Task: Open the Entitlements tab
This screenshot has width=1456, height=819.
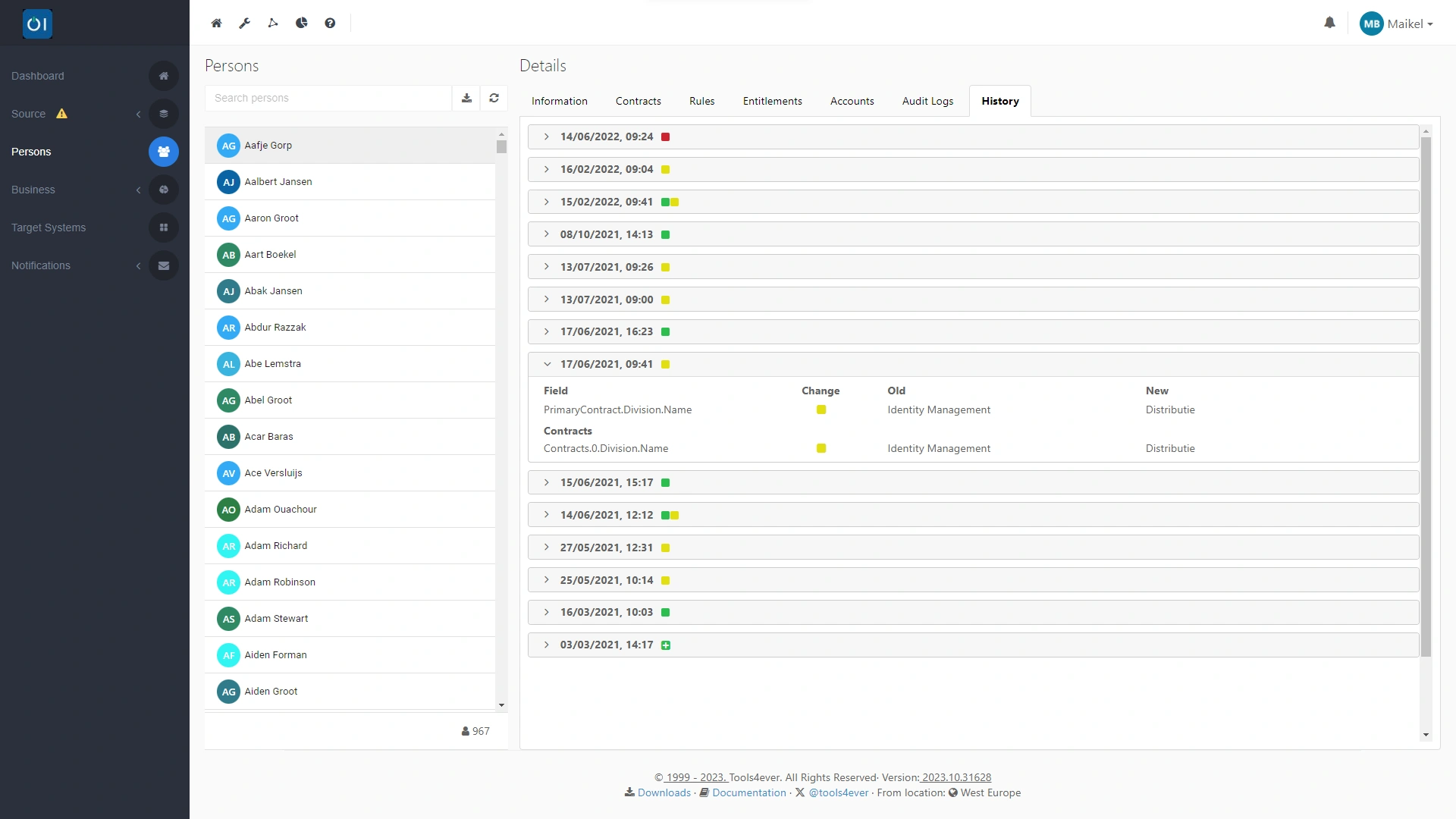Action: (x=772, y=101)
